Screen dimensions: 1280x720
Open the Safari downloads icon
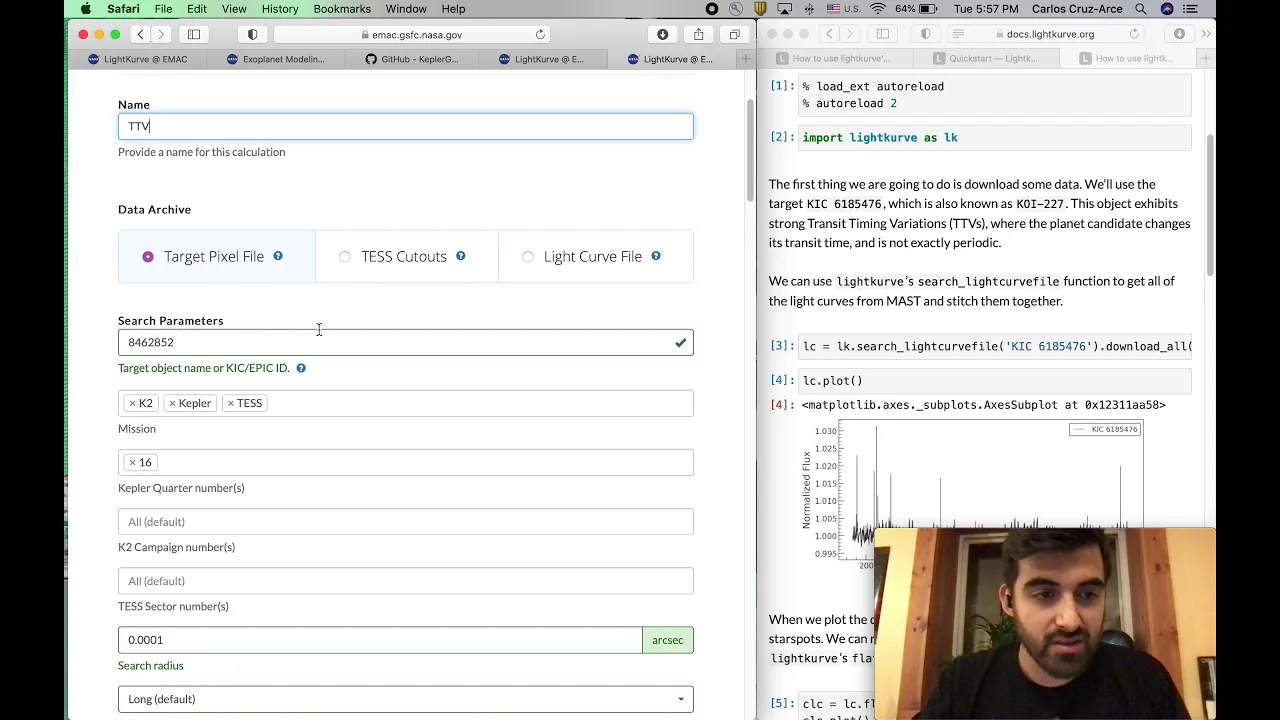point(662,34)
